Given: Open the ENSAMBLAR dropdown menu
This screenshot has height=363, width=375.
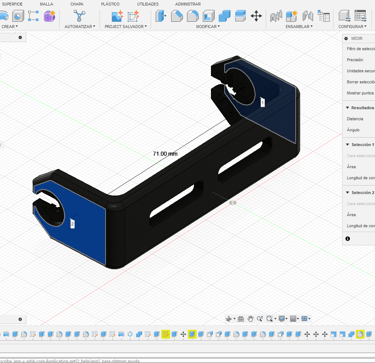Looking at the screenshot, I should tap(299, 26).
